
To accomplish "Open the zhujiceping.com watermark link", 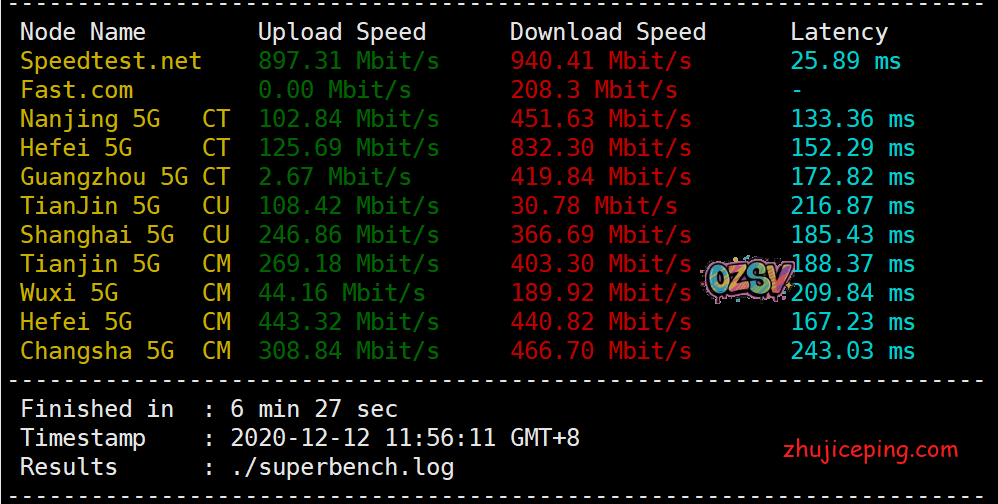I will pos(870,450).
